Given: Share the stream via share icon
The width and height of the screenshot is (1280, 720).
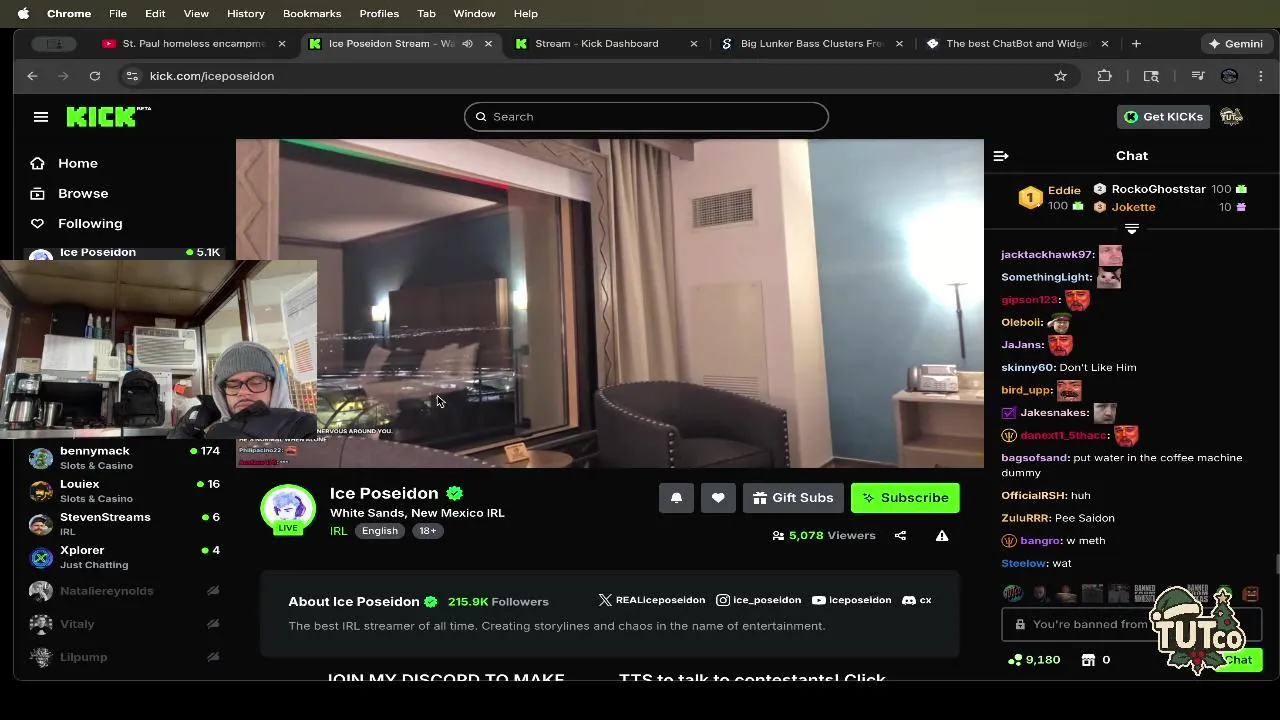Looking at the screenshot, I should click(x=900, y=536).
